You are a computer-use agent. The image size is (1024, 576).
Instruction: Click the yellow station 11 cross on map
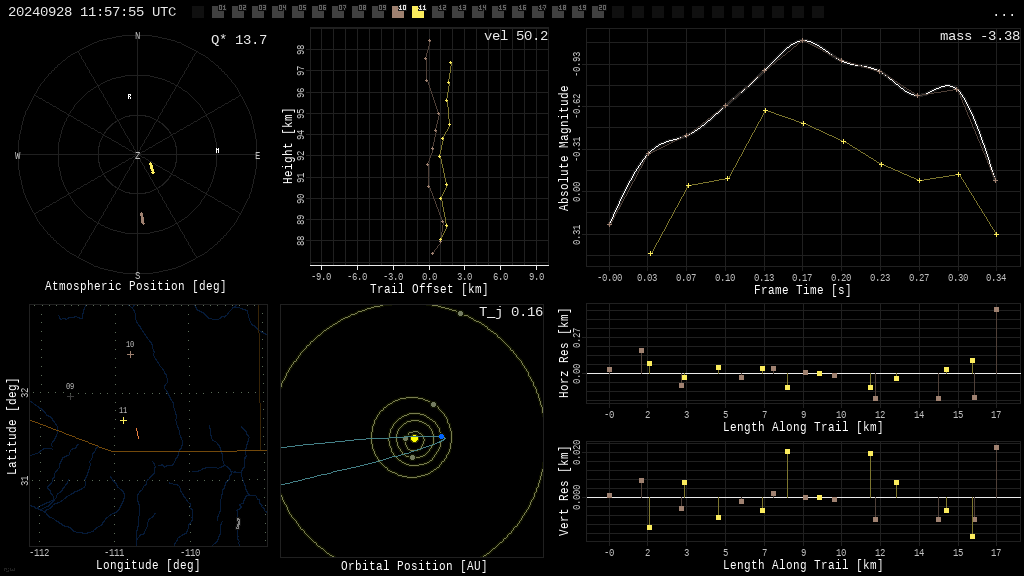tap(123, 421)
